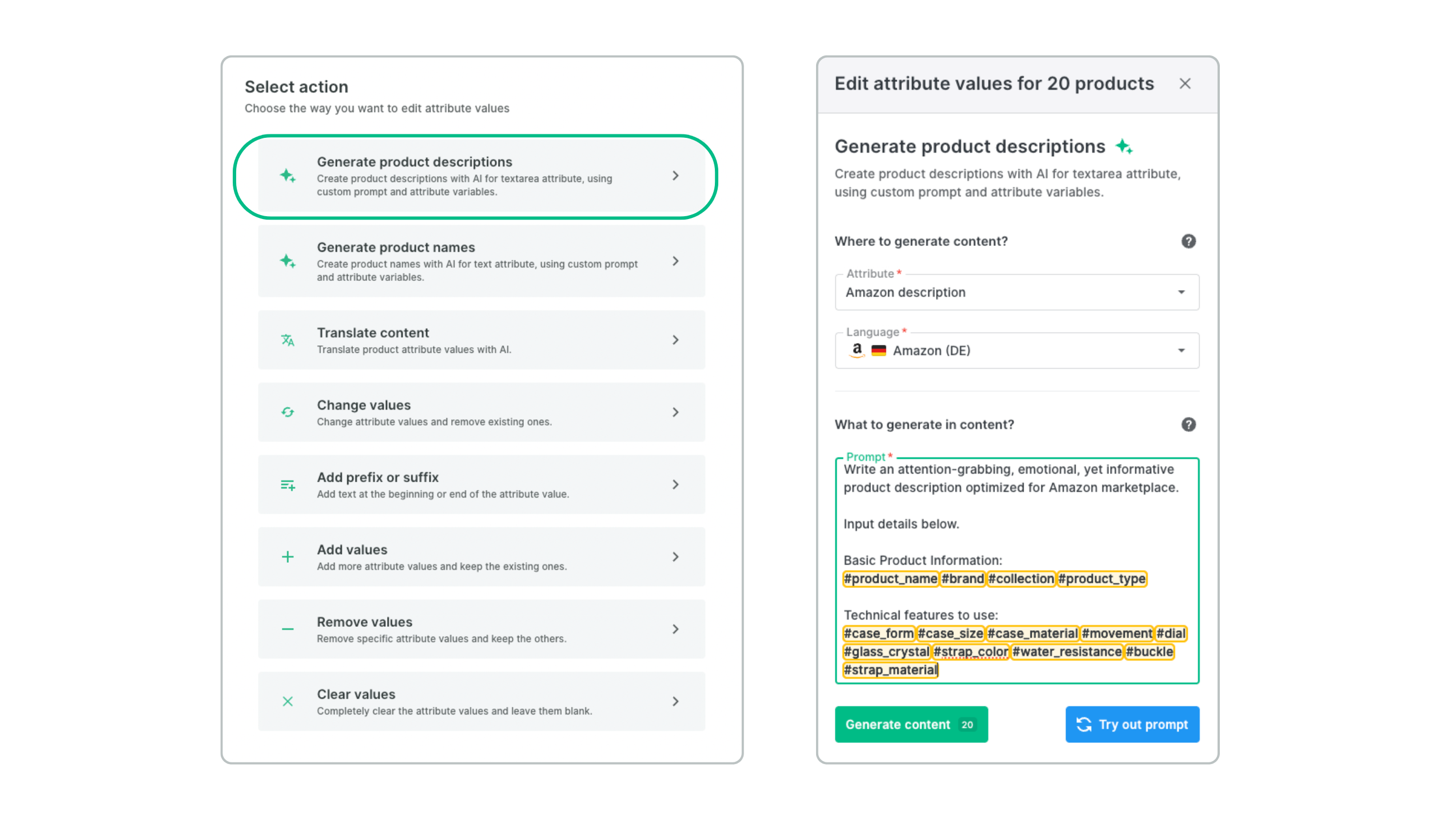Select the Add prefix or suffix option
This screenshot has height=819, width=1456.
(x=480, y=485)
